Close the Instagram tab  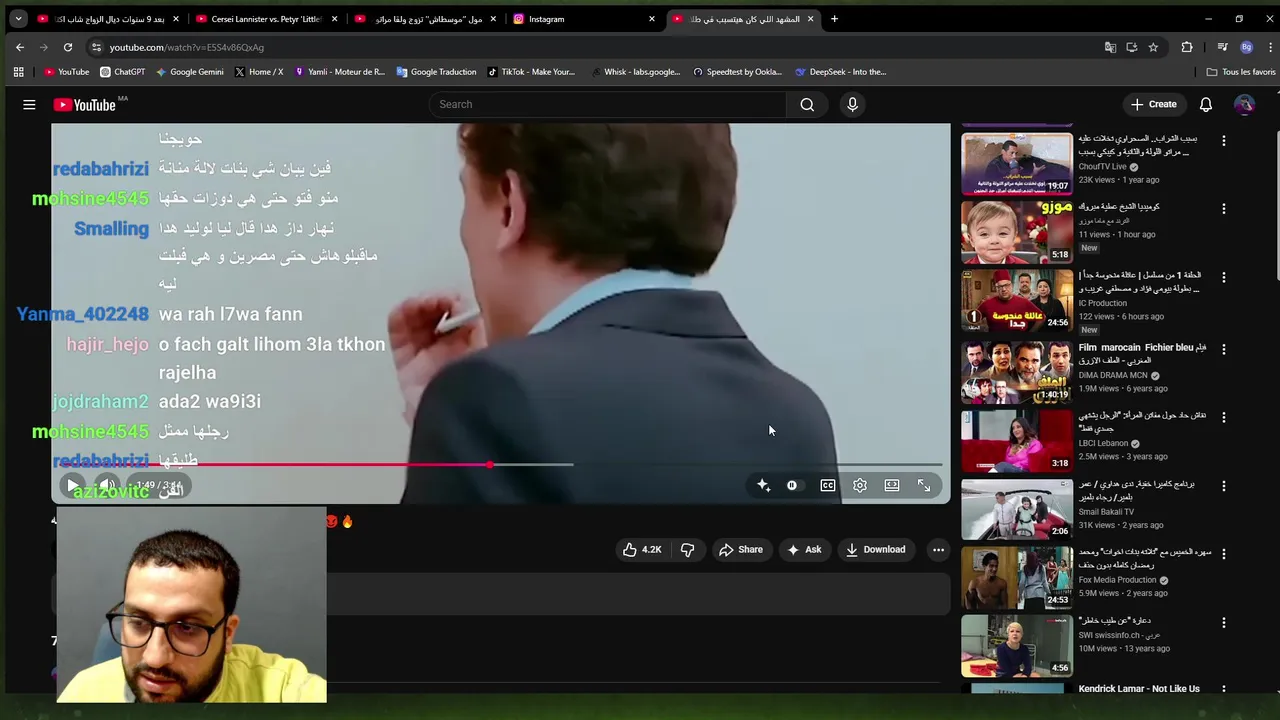click(652, 19)
